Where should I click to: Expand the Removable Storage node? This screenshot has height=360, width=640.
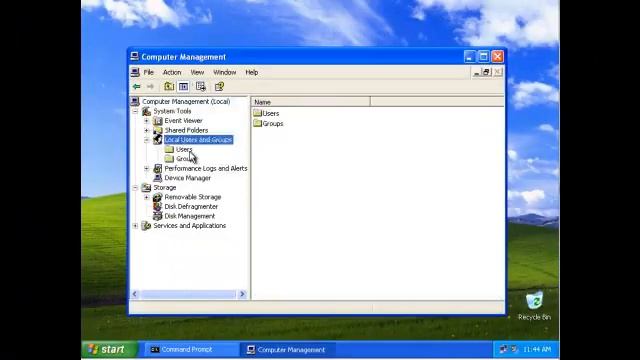coord(147,197)
